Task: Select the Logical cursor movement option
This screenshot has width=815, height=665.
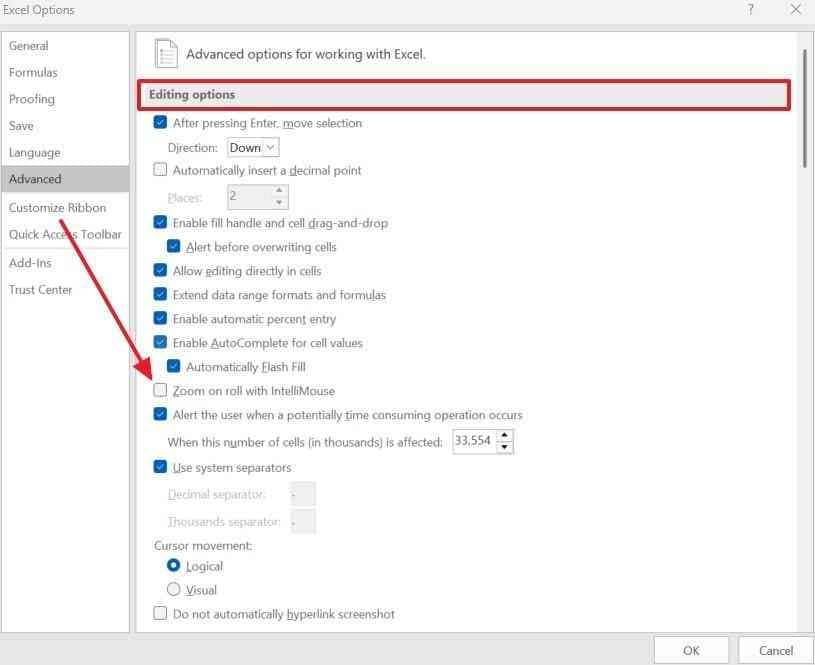Action: (x=174, y=565)
